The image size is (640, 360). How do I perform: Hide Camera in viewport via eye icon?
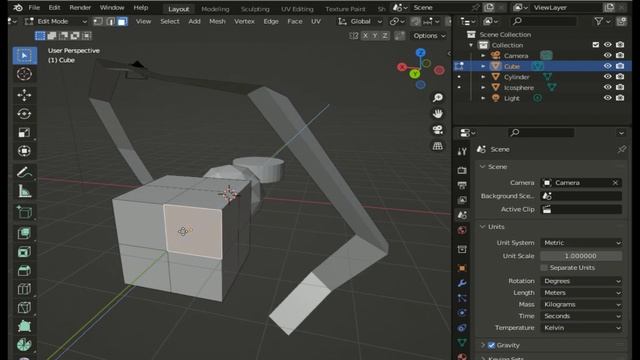coord(607,56)
